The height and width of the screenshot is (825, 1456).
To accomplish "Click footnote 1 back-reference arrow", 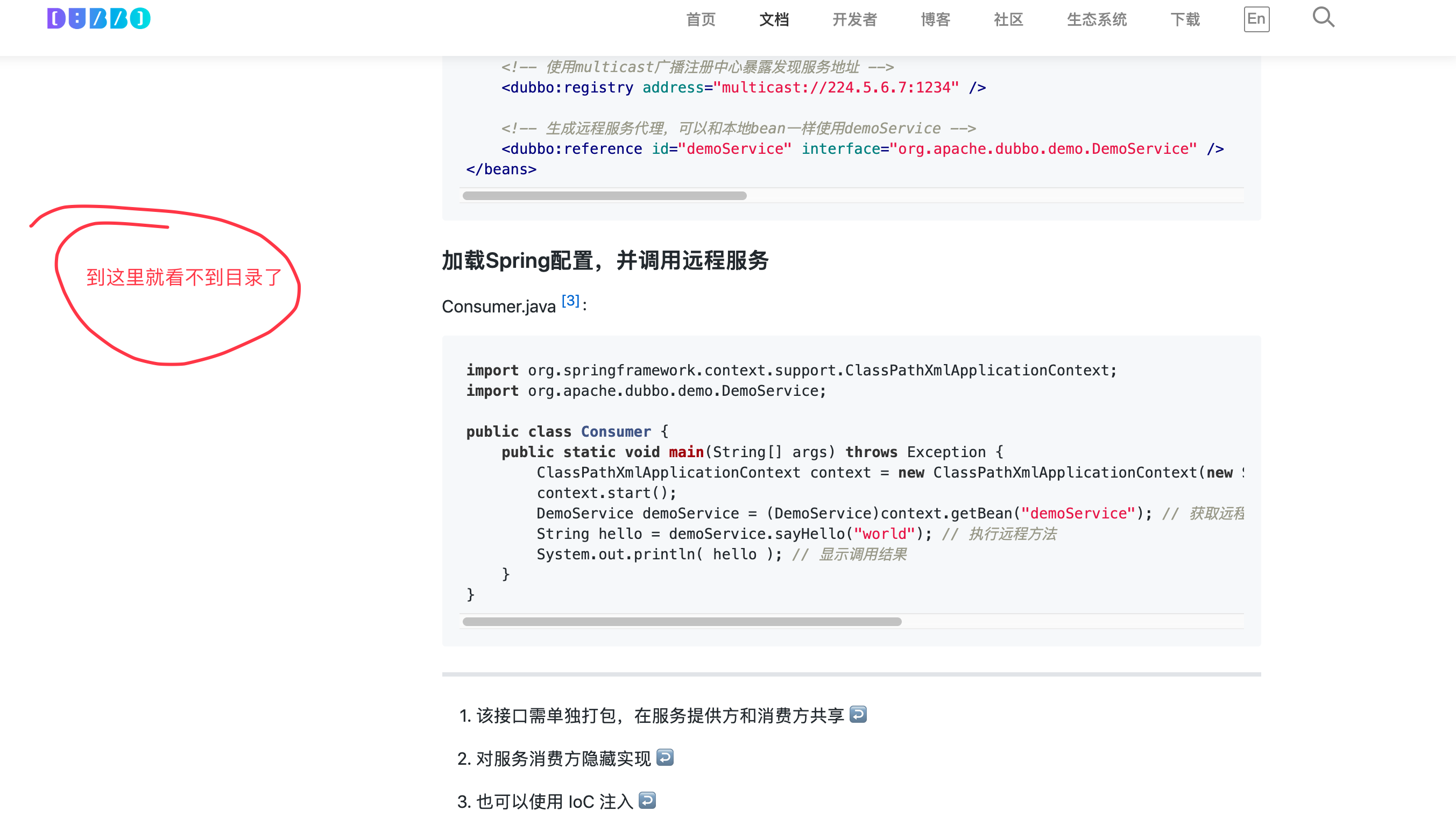I will (858, 715).
